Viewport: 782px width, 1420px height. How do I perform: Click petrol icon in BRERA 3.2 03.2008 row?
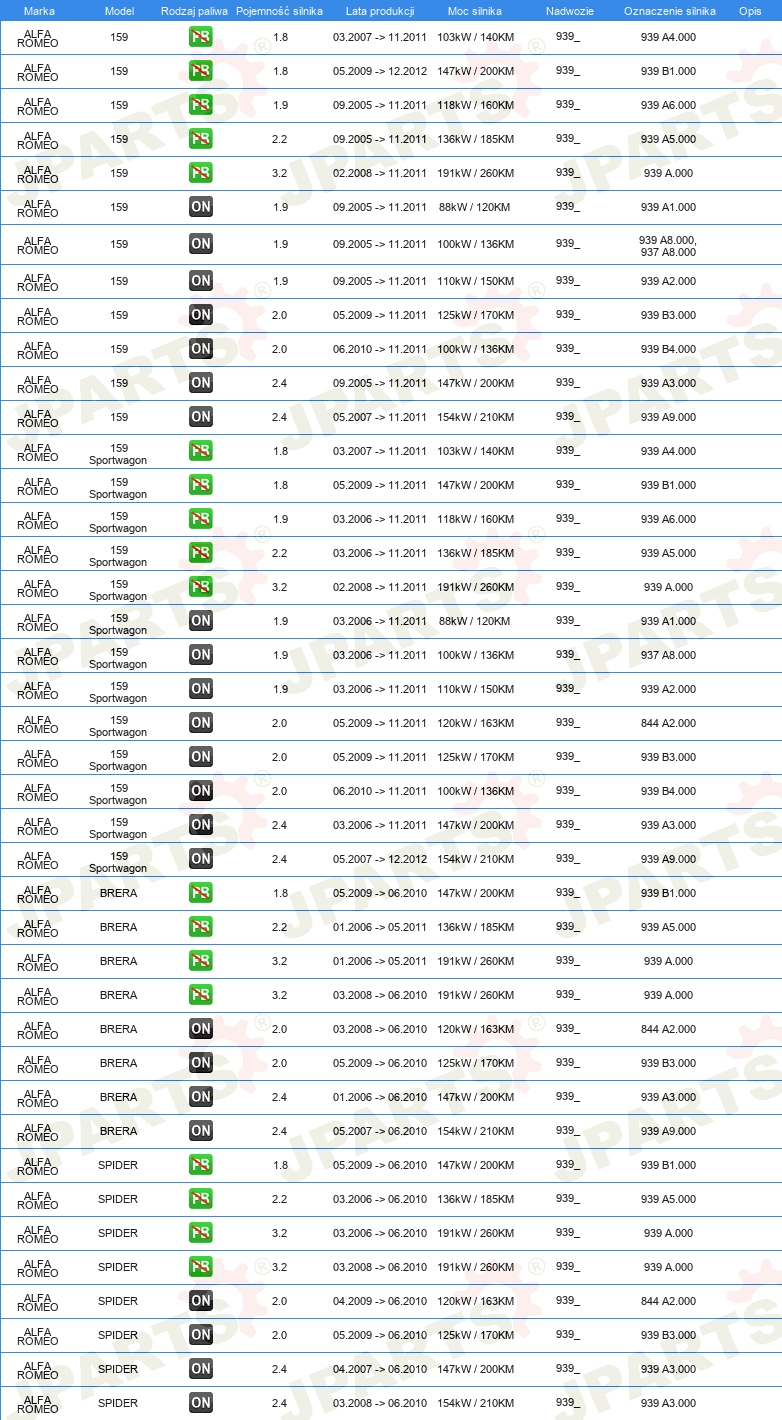(201, 995)
